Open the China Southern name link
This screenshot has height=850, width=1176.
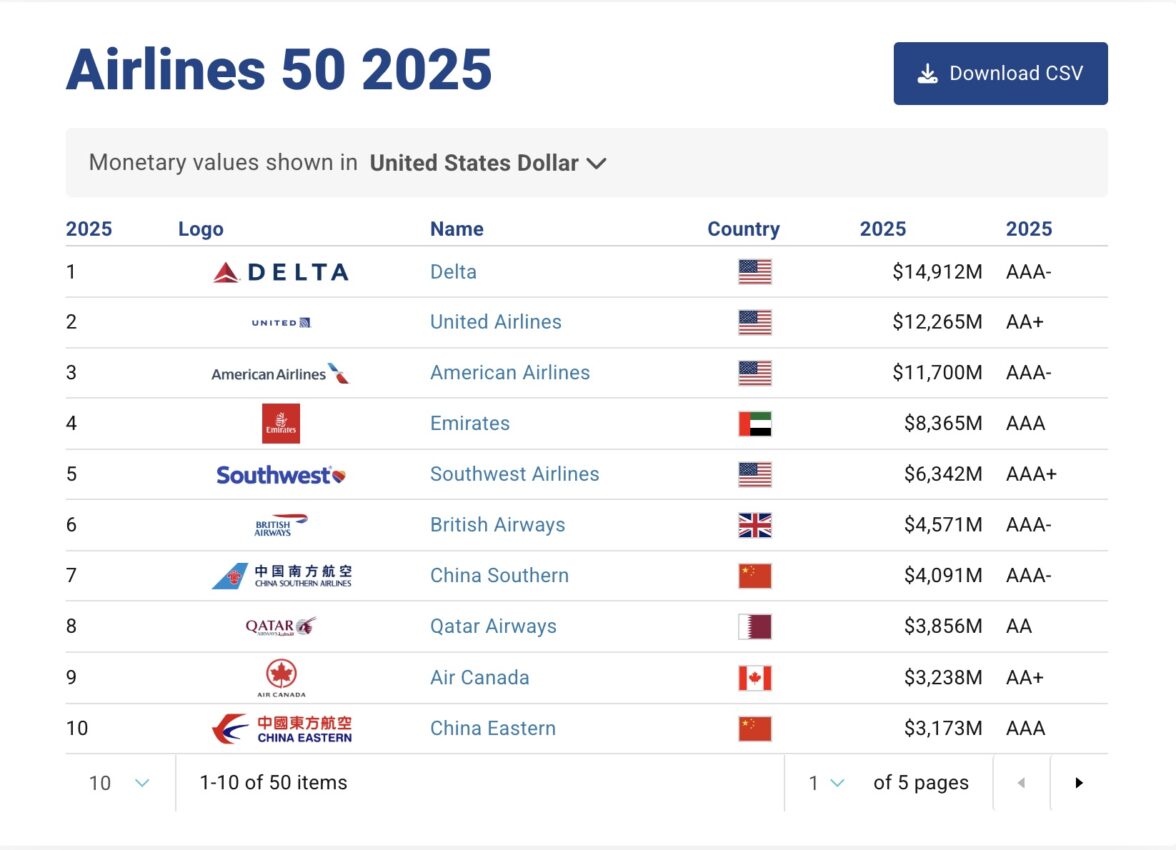499,576
